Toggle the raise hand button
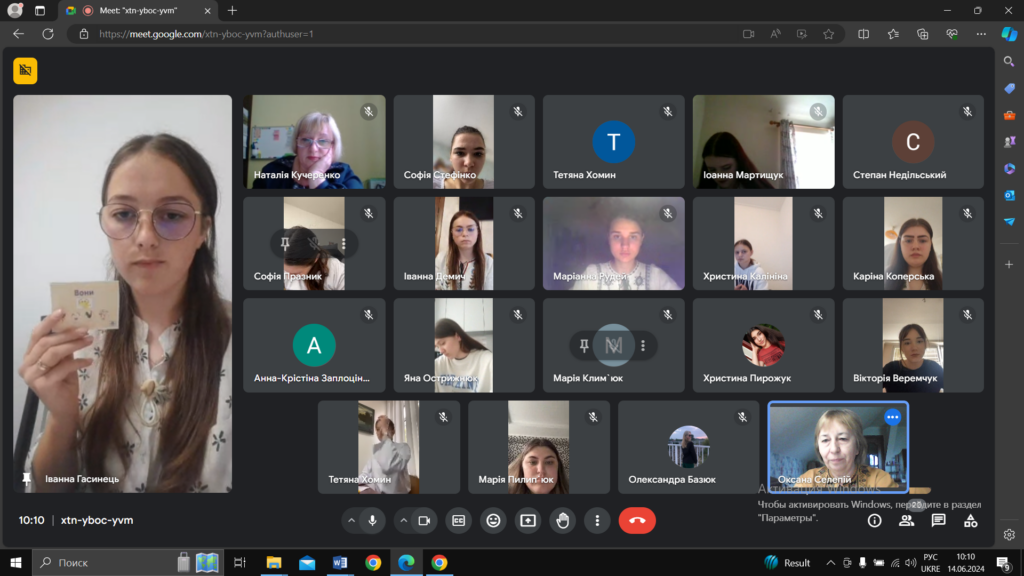1024x576 pixels. (562, 520)
